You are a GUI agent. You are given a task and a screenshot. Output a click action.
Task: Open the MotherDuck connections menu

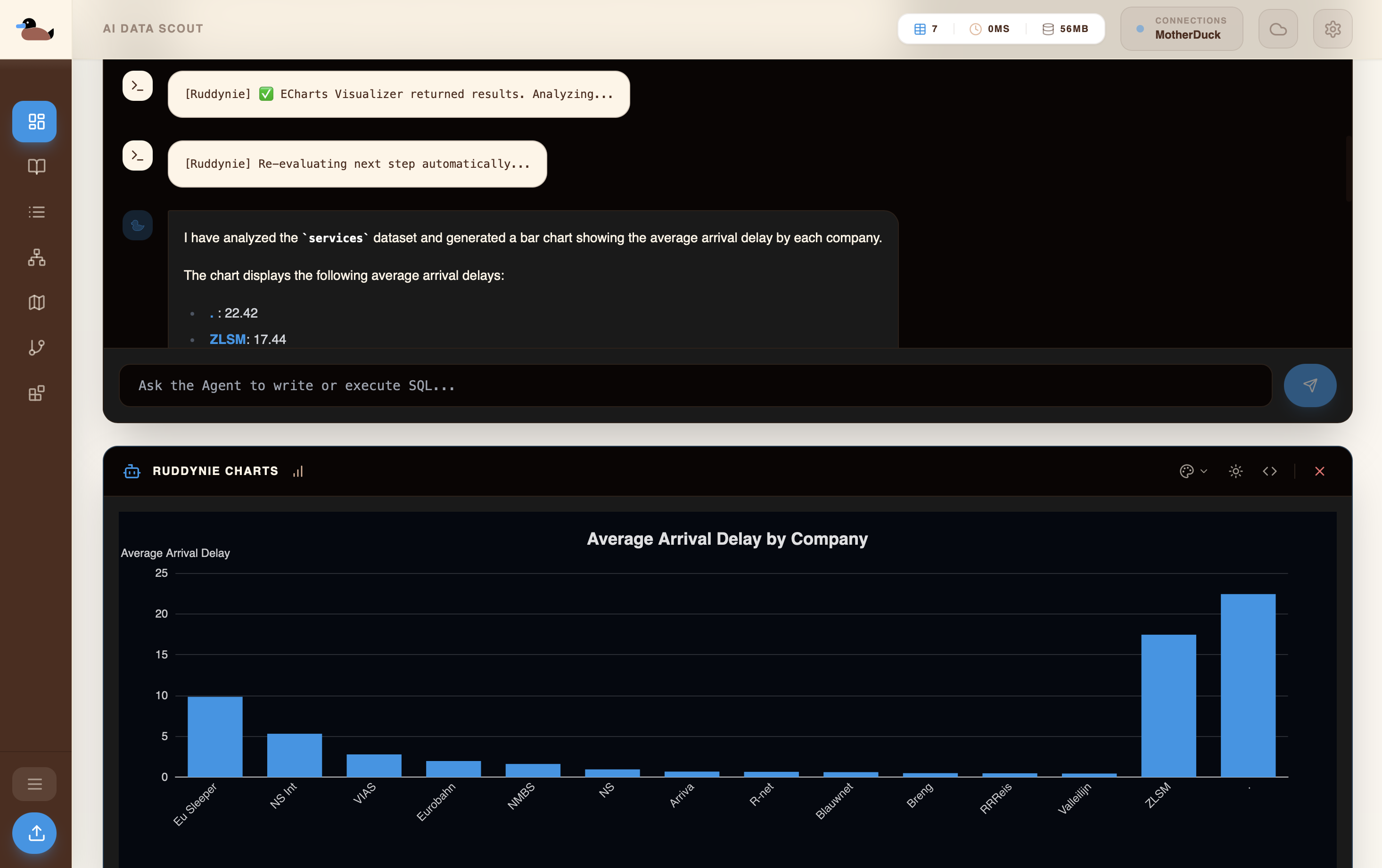pyautogui.click(x=1181, y=28)
